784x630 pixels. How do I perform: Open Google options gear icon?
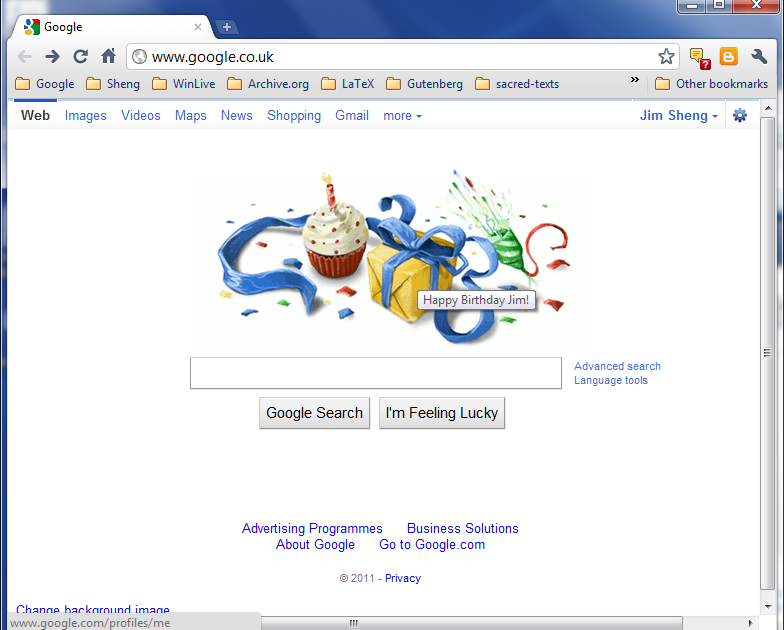[740, 116]
